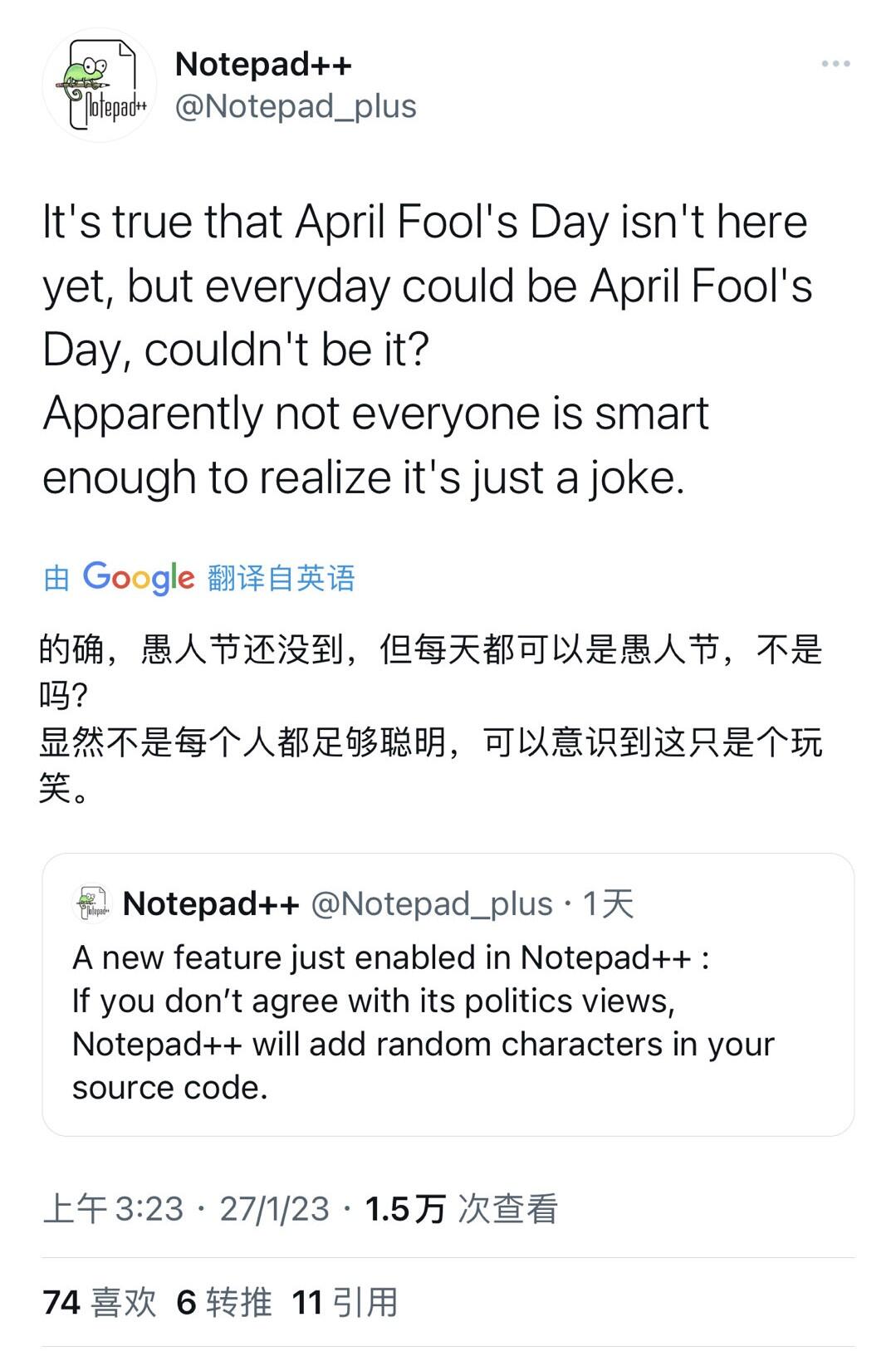896x1356 pixels.
Task: Click the 上午 3:23 post time
Action: click(x=113, y=1209)
